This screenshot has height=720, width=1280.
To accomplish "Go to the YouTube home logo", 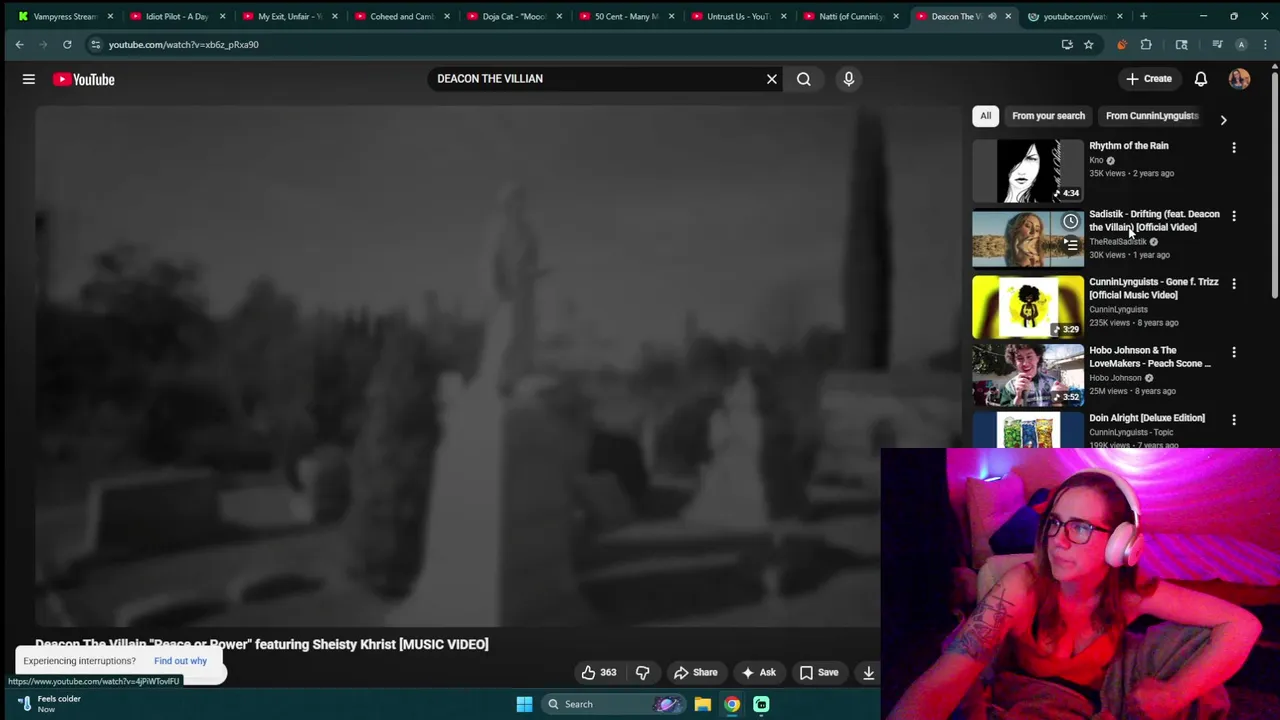I will tap(84, 79).
